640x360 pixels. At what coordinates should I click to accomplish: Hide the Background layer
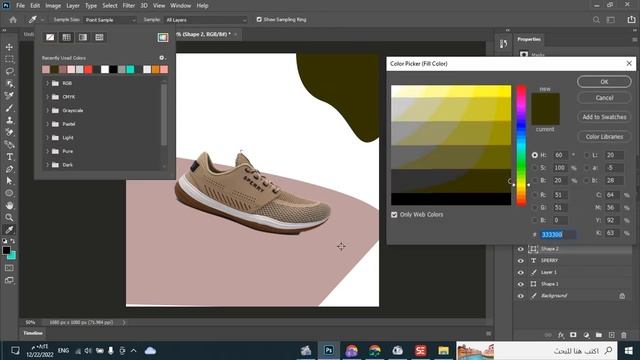point(520,296)
